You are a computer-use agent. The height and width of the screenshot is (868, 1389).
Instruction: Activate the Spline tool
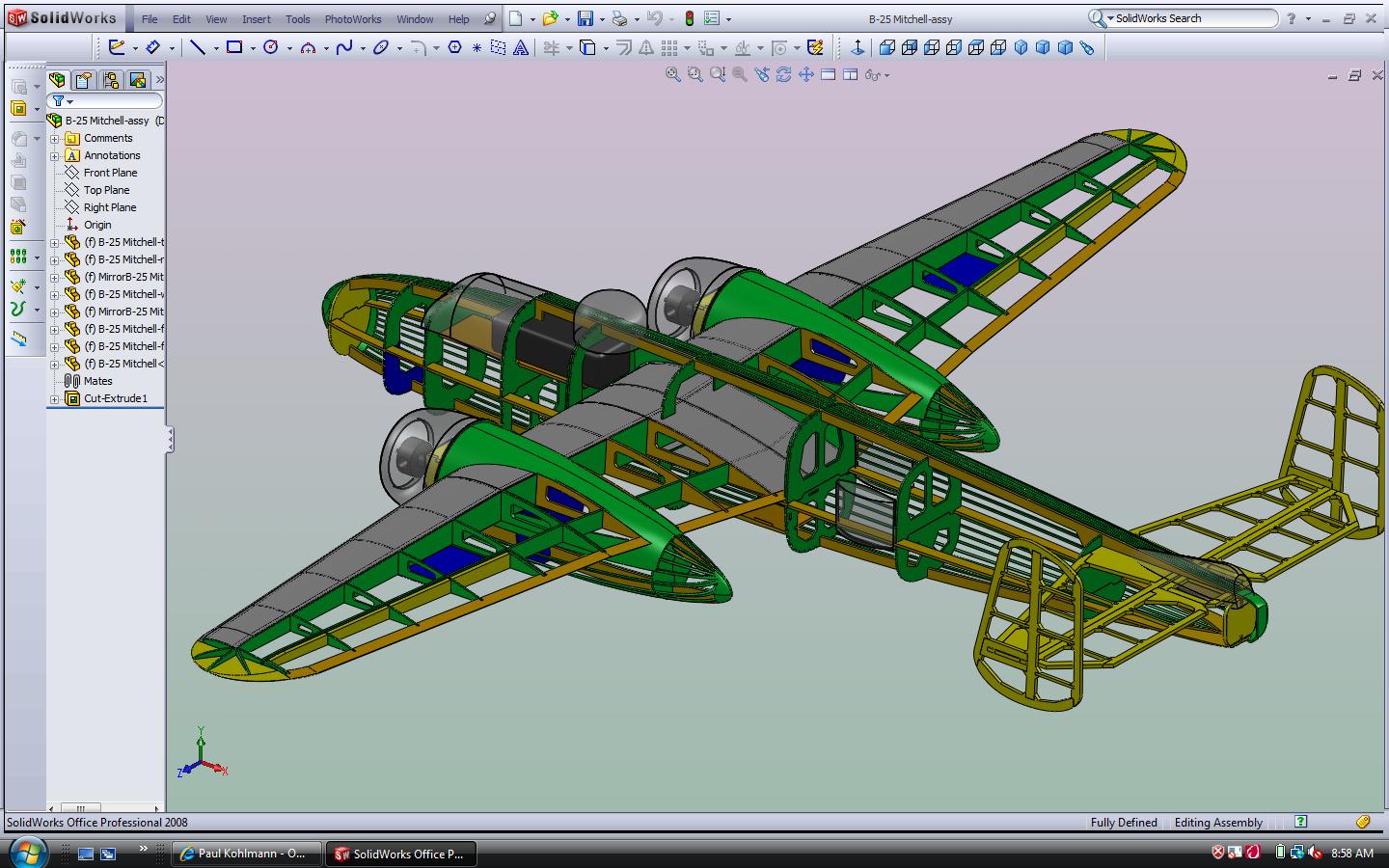pyautogui.click(x=343, y=46)
